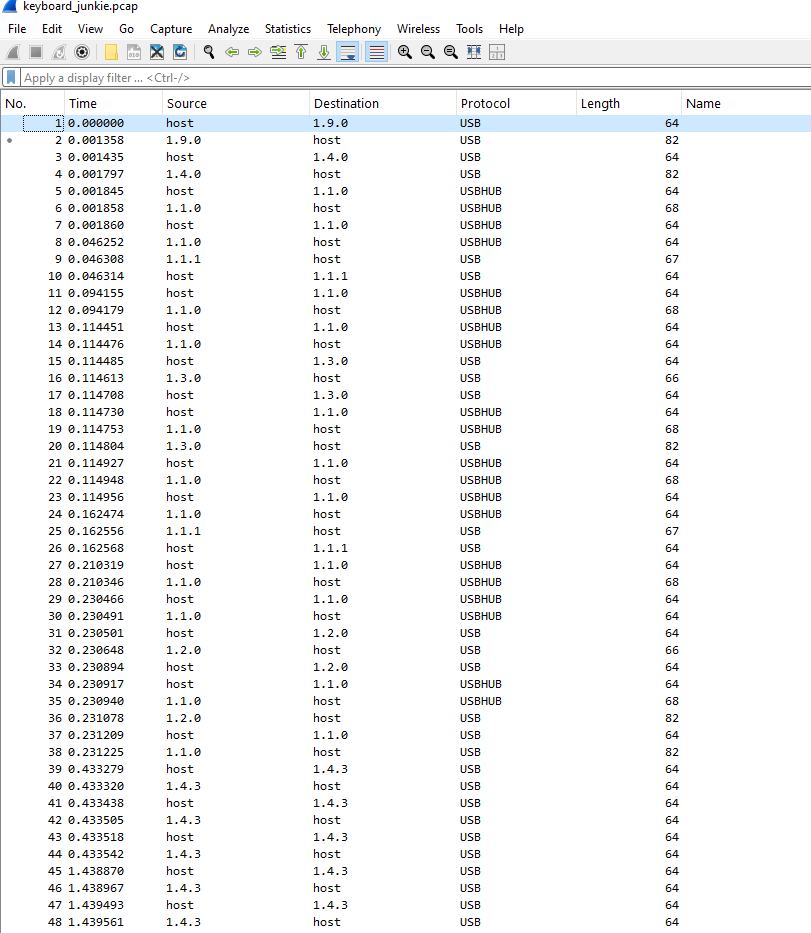Viewport: 811px width, 933px height.
Task: Open the Analyze menu
Action: tap(228, 29)
